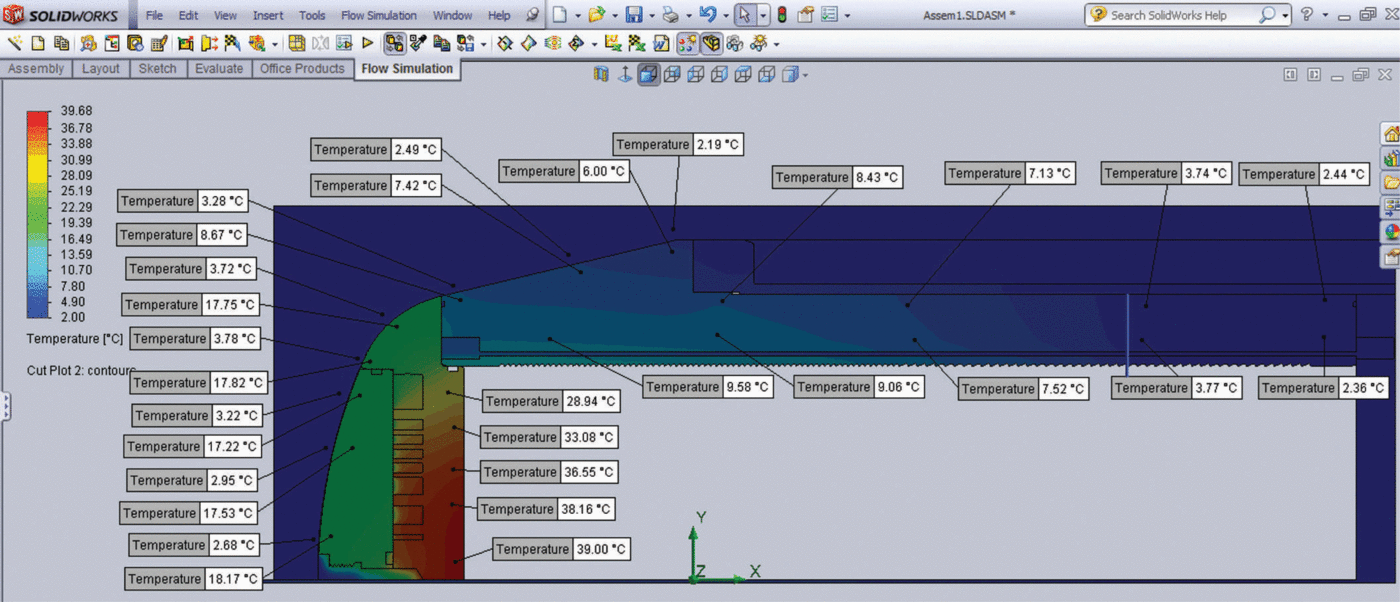Click the checkered flag goals icon
This screenshot has height=602, width=1400.
[233, 44]
